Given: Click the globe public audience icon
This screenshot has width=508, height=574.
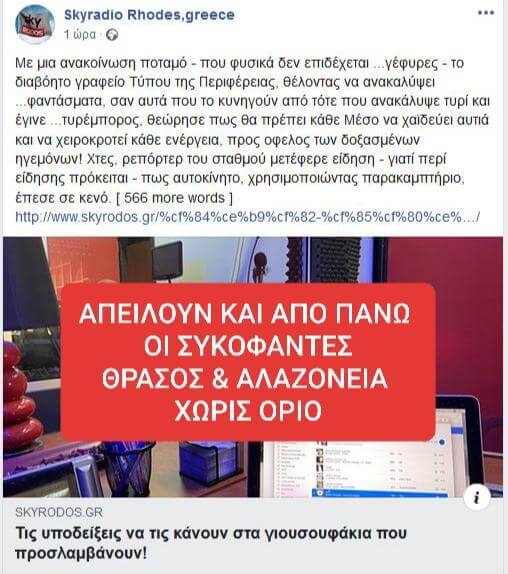Looking at the screenshot, I should (x=112, y=35).
